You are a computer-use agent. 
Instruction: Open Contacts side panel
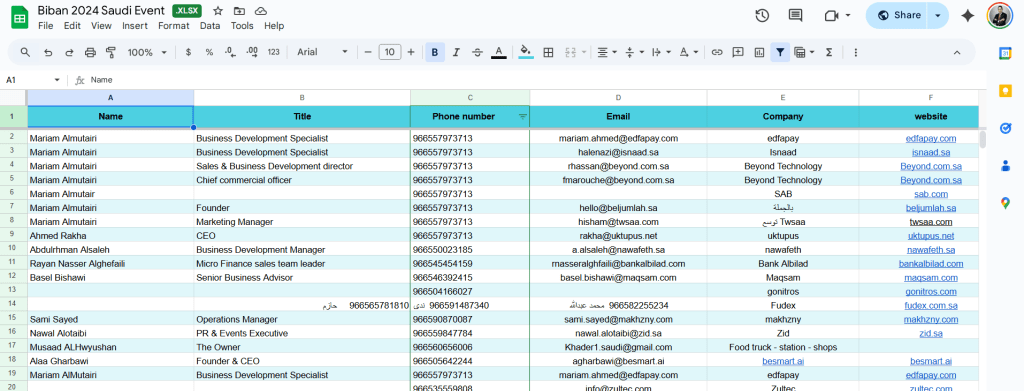(1005, 166)
